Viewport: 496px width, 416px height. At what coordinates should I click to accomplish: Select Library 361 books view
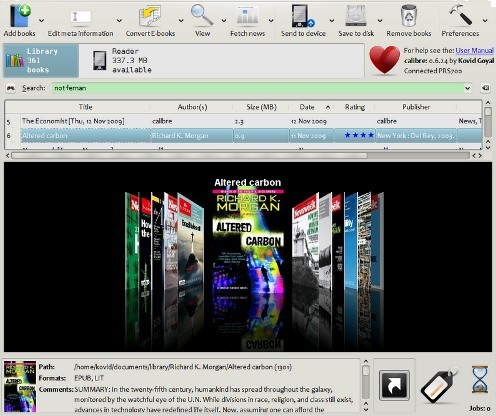(41, 60)
